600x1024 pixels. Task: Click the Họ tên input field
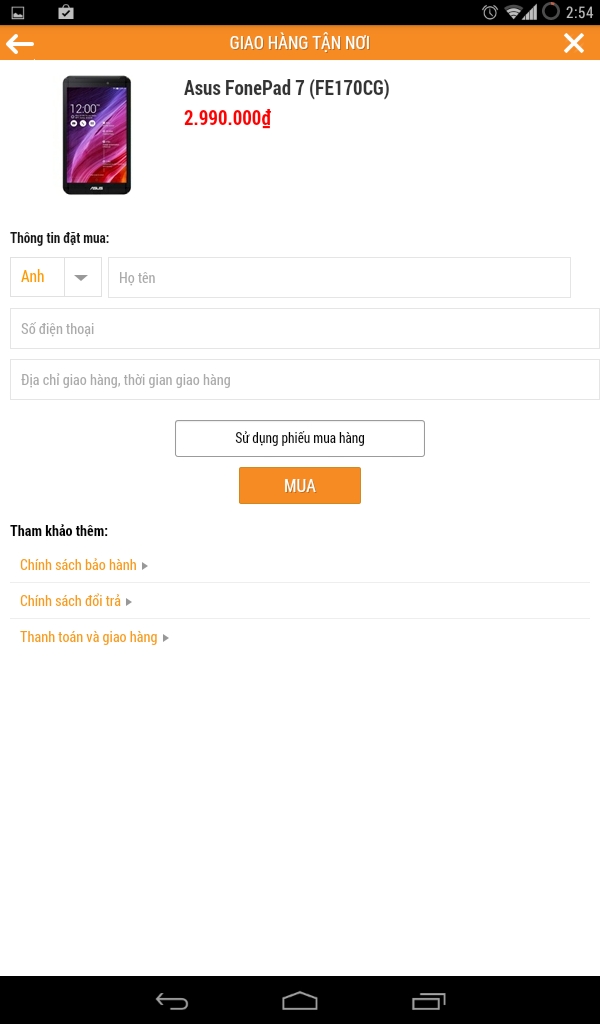pyautogui.click(x=339, y=277)
